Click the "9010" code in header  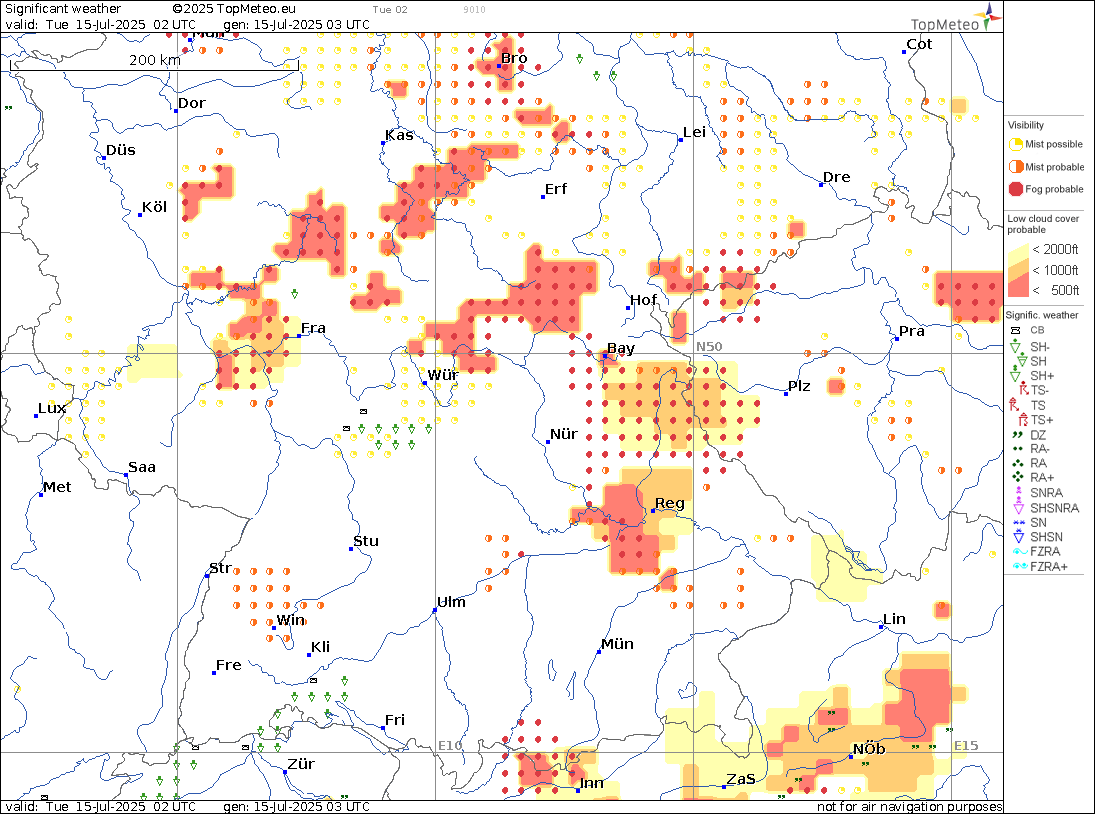point(474,10)
